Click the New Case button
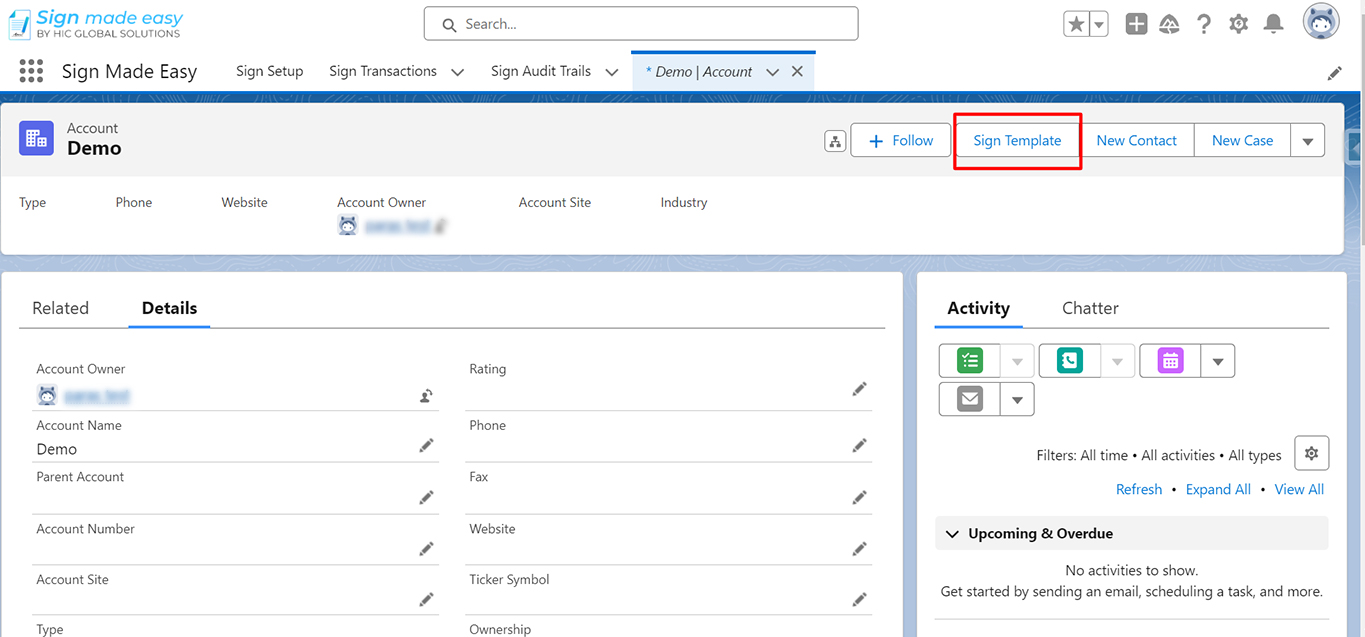The image size is (1365, 637). [x=1242, y=141]
